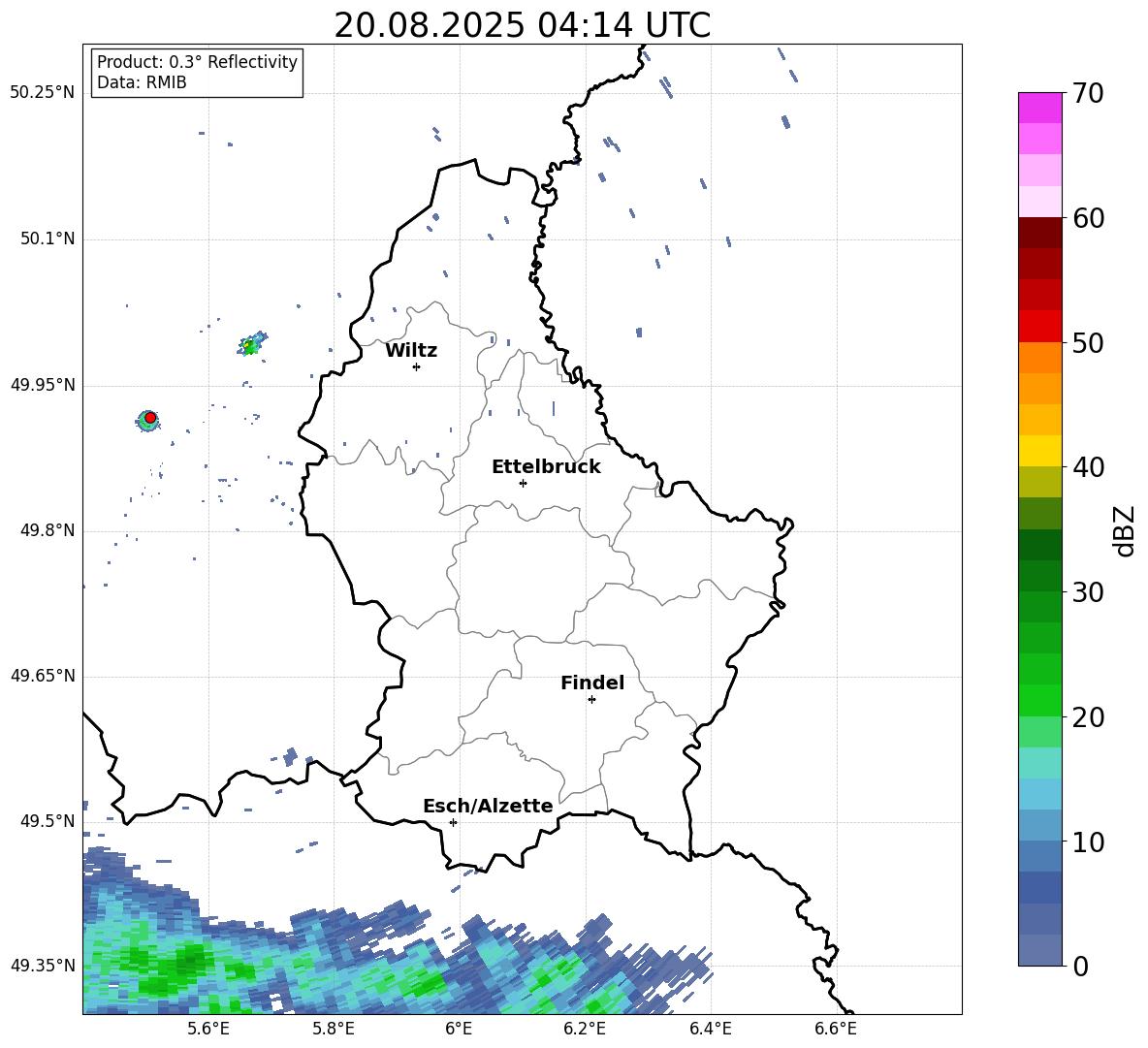Pick the dark maroon swatch just below 60 dBZ
Screen dimensions: 1148x1048
click(x=1039, y=233)
